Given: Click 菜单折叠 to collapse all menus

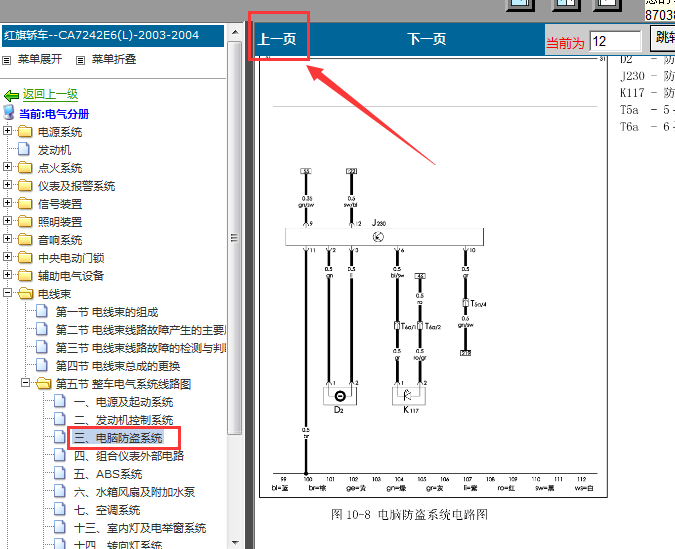Looking at the screenshot, I should click(114, 59).
